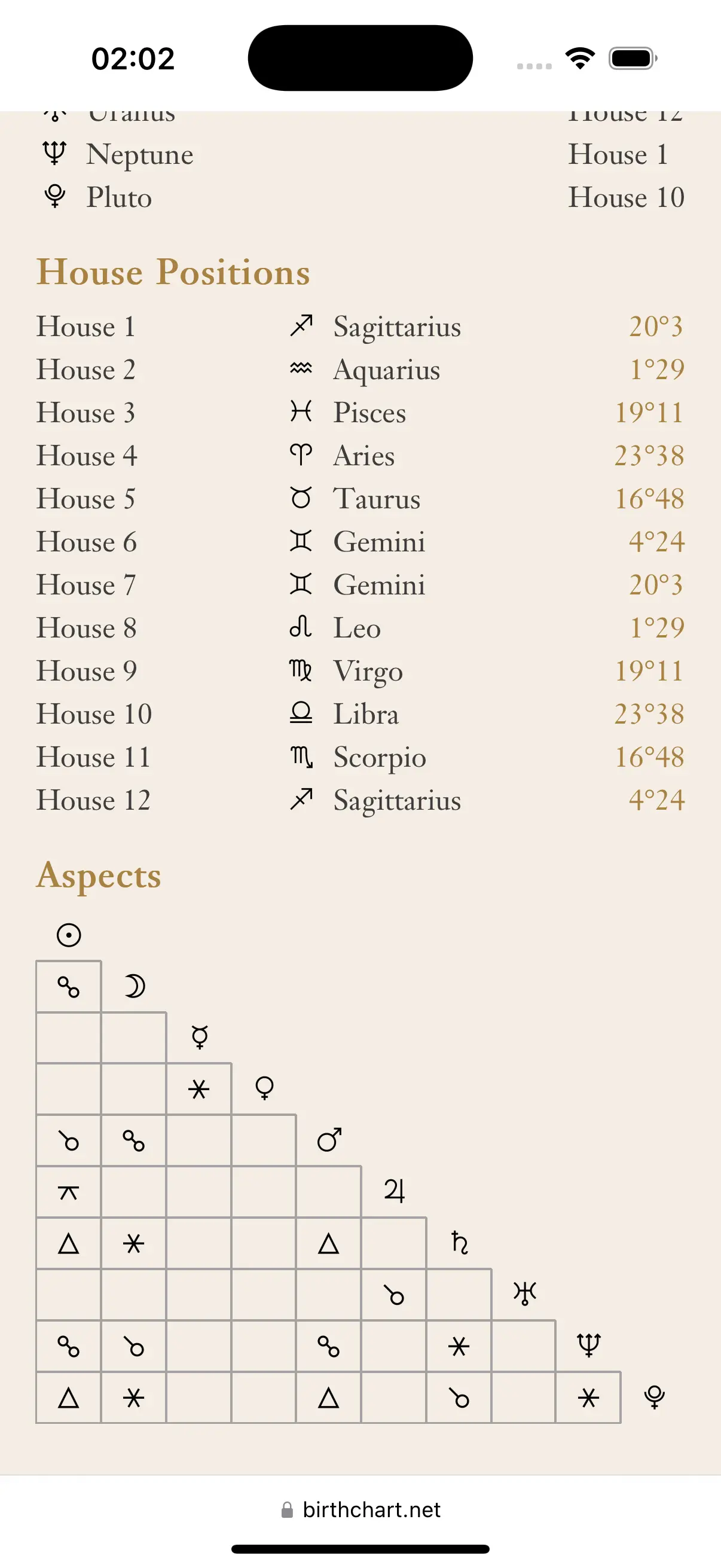Select the Virgo symbol in House 9 row
Image resolution: width=721 pixels, height=1568 pixels.
coord(301,670)
